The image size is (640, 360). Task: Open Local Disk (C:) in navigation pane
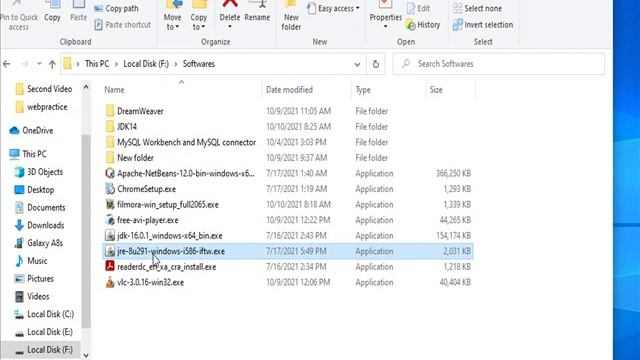click(44, 314)
